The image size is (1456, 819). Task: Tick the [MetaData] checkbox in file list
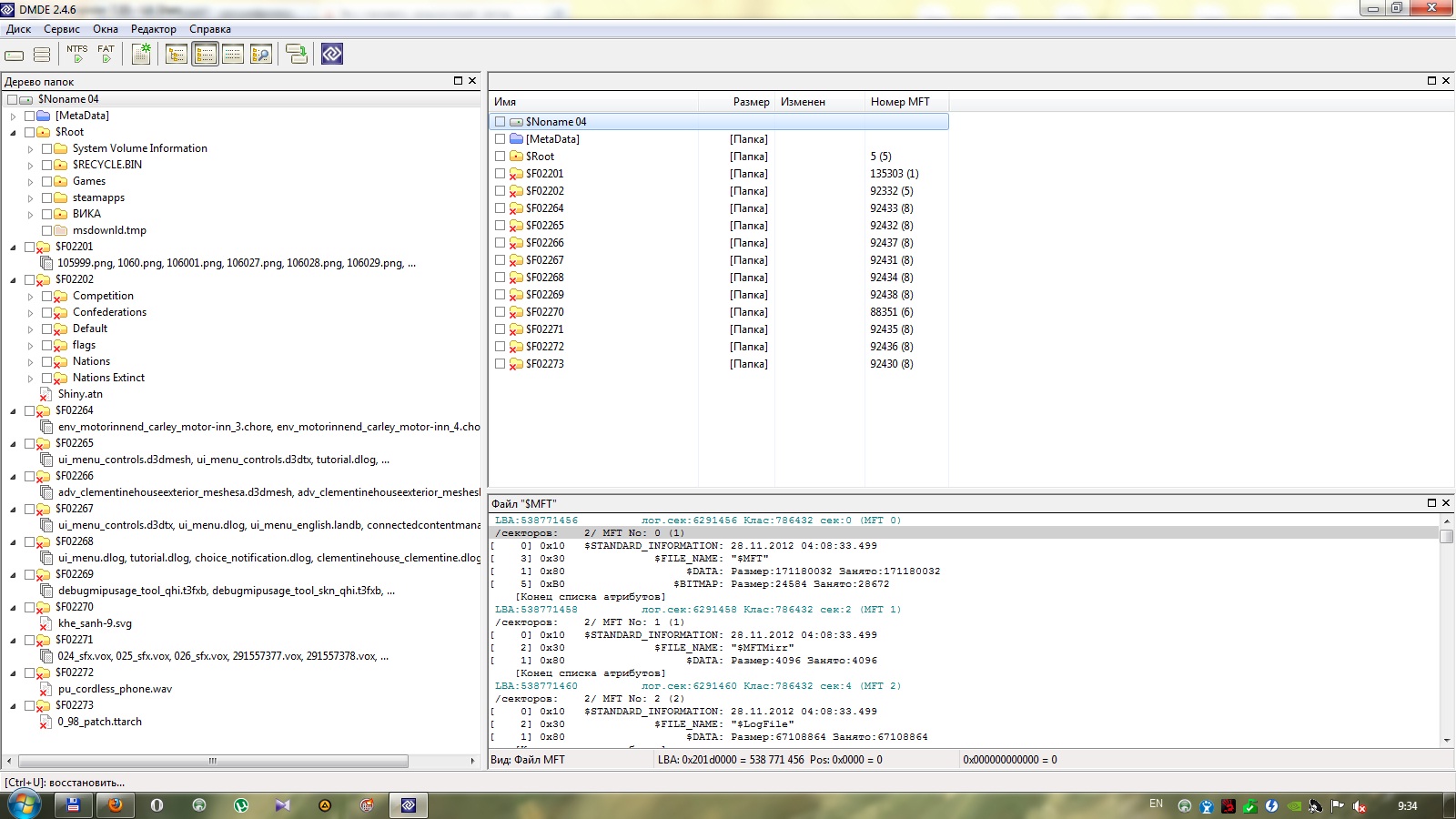[x=500, y=139]
